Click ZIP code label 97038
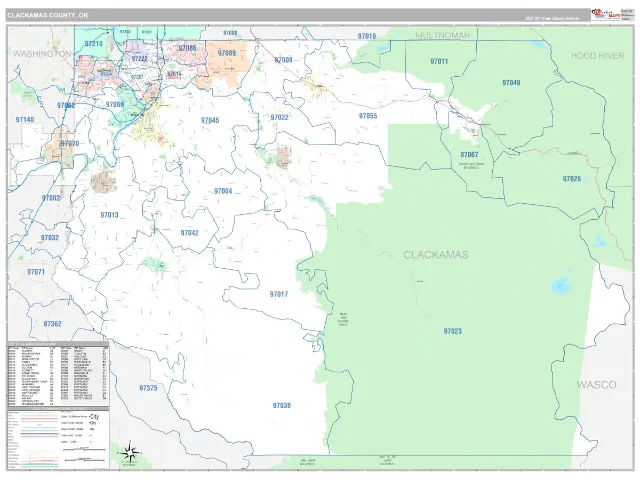640x480 pixels. pos(282,406)
